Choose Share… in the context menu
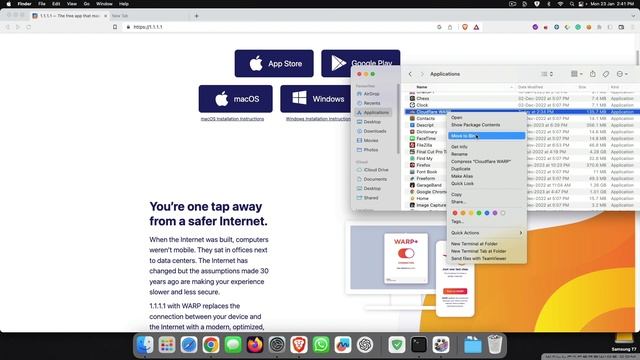 458,202
